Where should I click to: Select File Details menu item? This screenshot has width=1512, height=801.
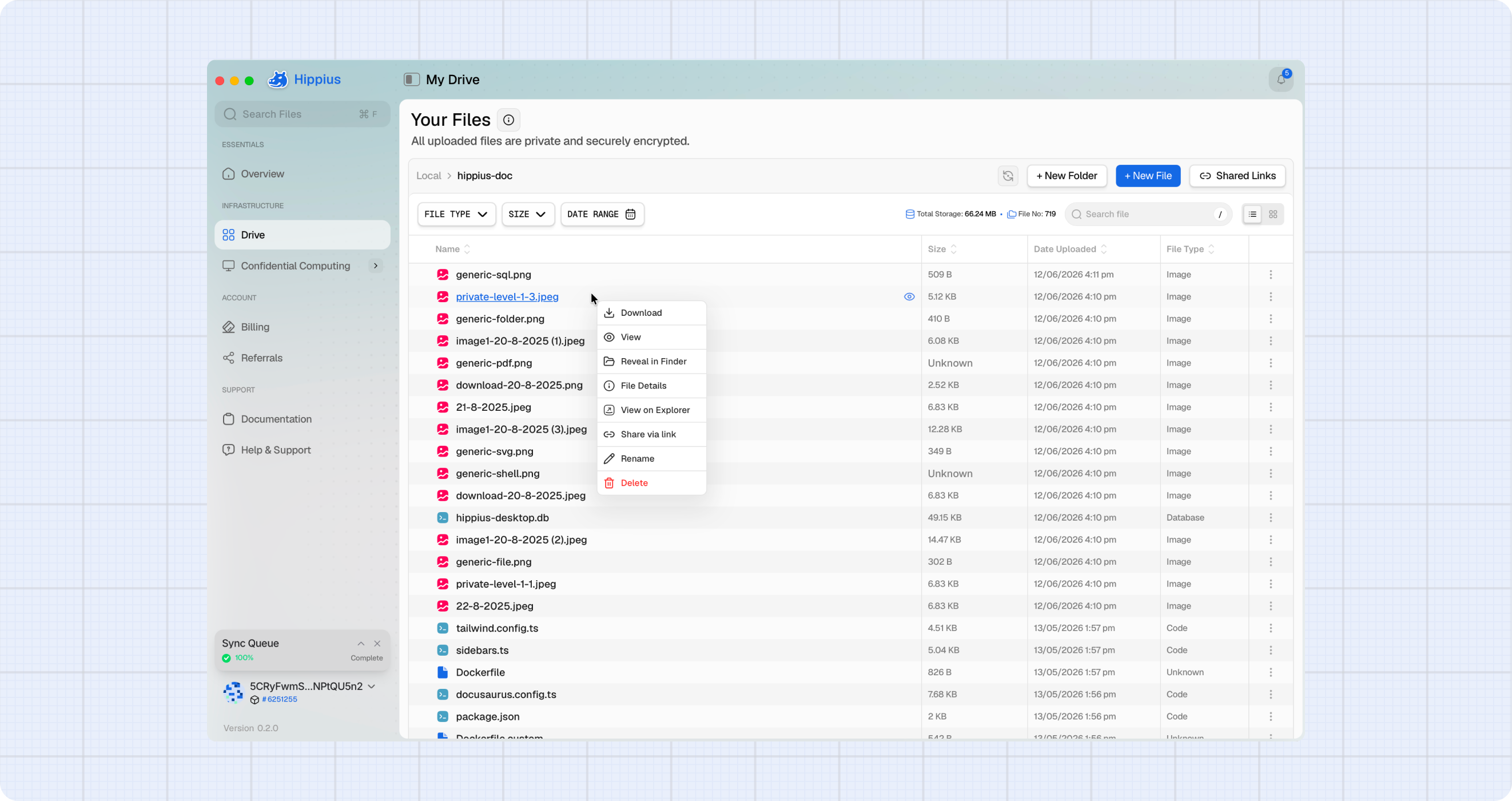click(651, 385)
